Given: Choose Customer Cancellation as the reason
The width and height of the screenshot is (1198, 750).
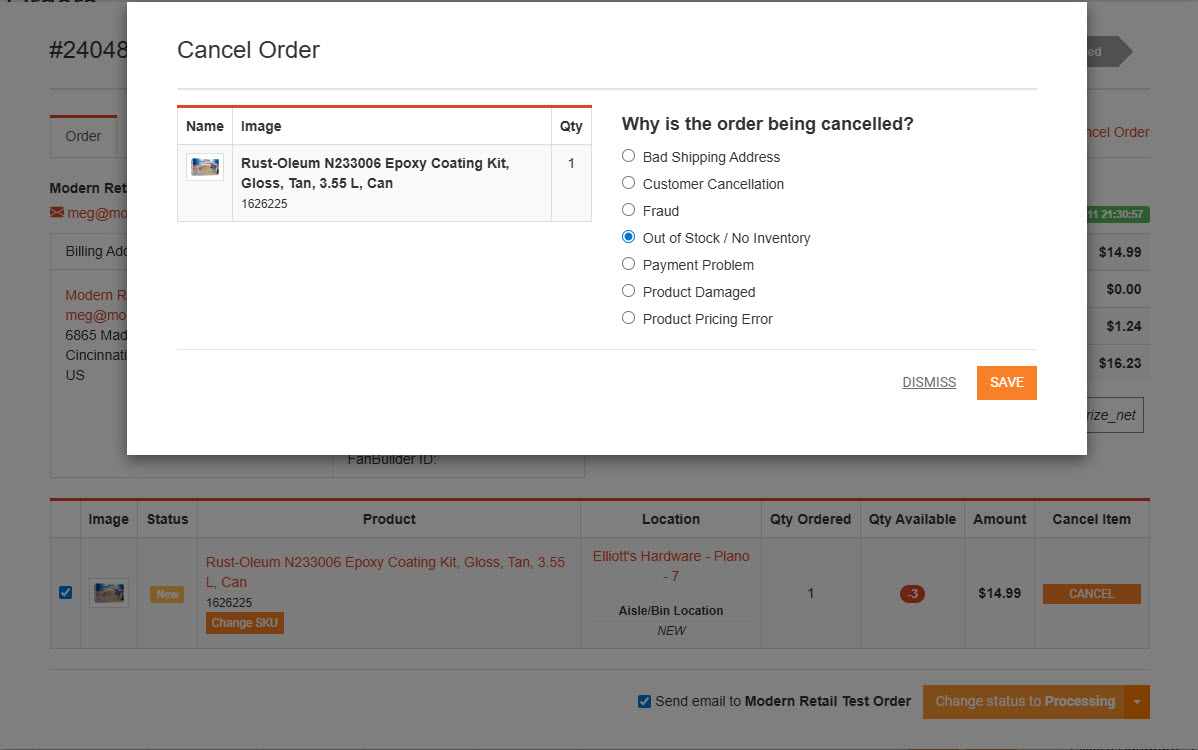Looking at the screenshot, I should pyautogui.click(x=628, y=183).
